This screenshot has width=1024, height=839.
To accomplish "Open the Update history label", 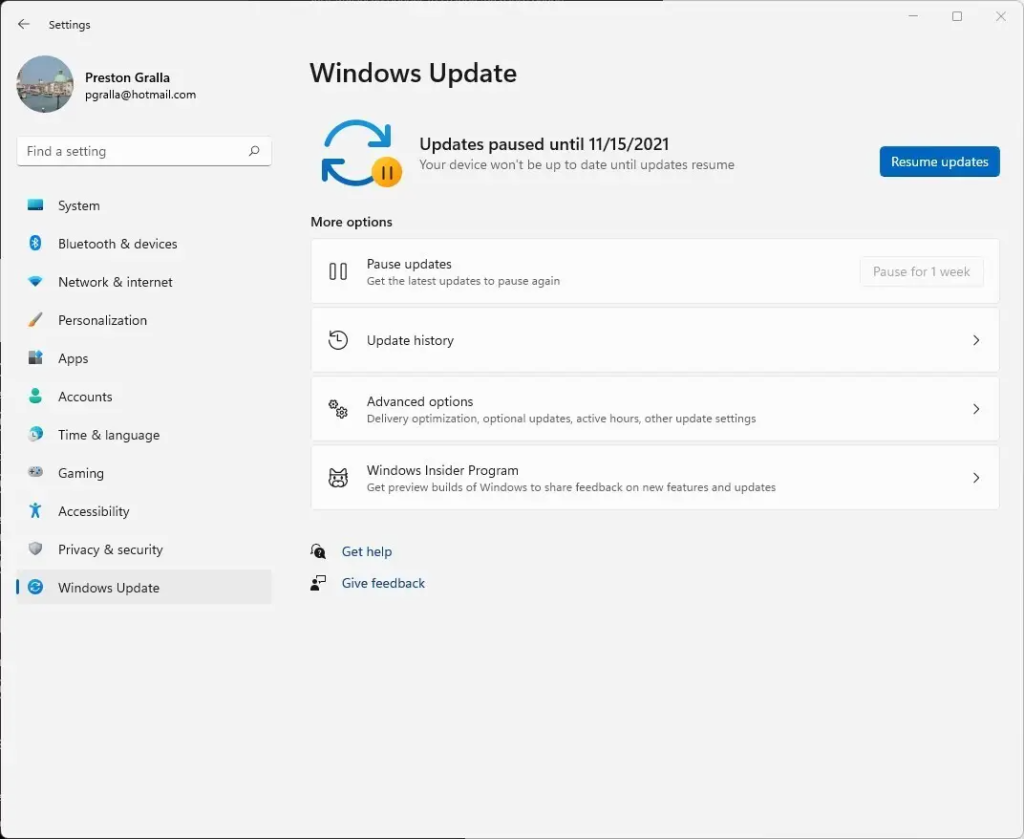I will click(x=410, y=340).
